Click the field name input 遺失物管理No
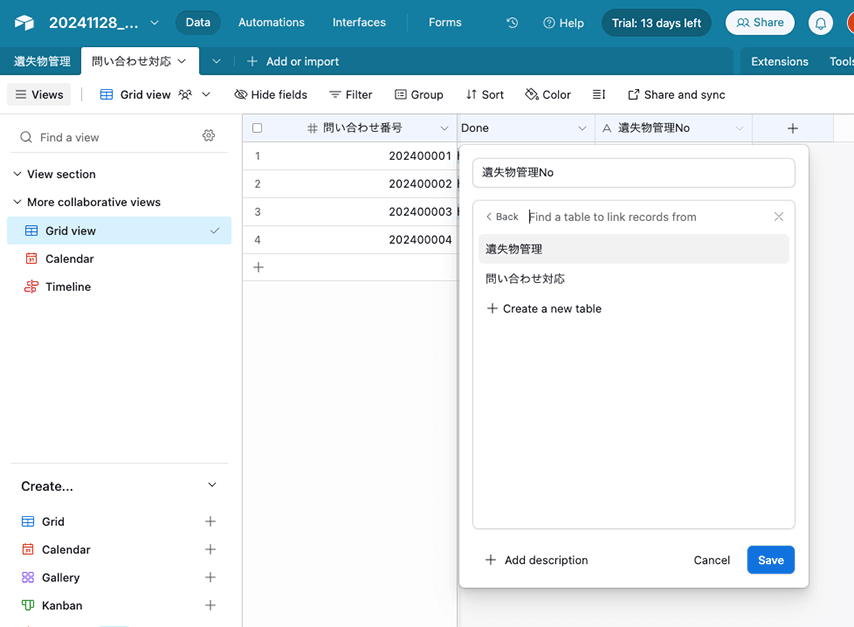 point(633,172)
